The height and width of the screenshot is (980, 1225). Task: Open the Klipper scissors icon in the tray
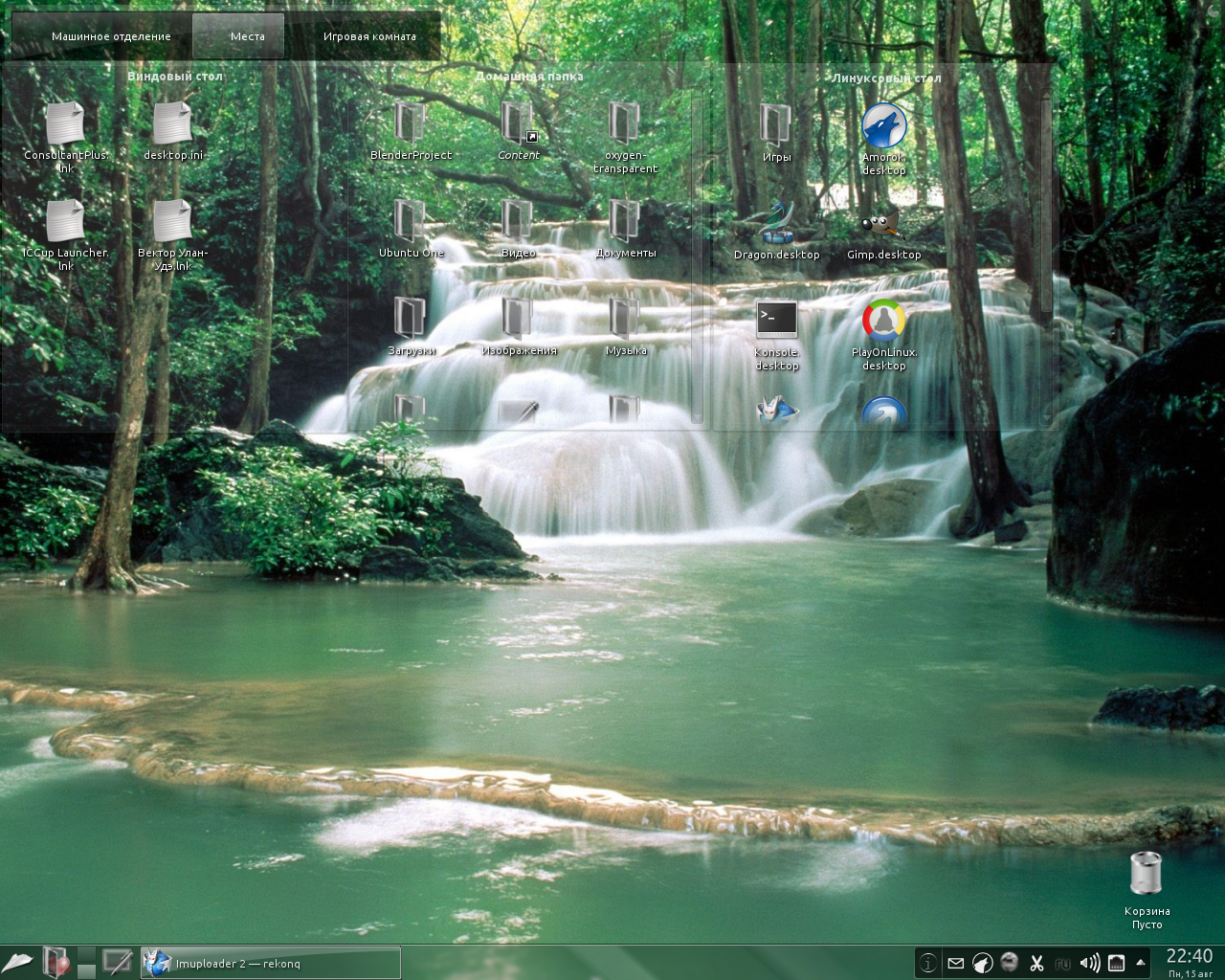tap(1036, 964)
